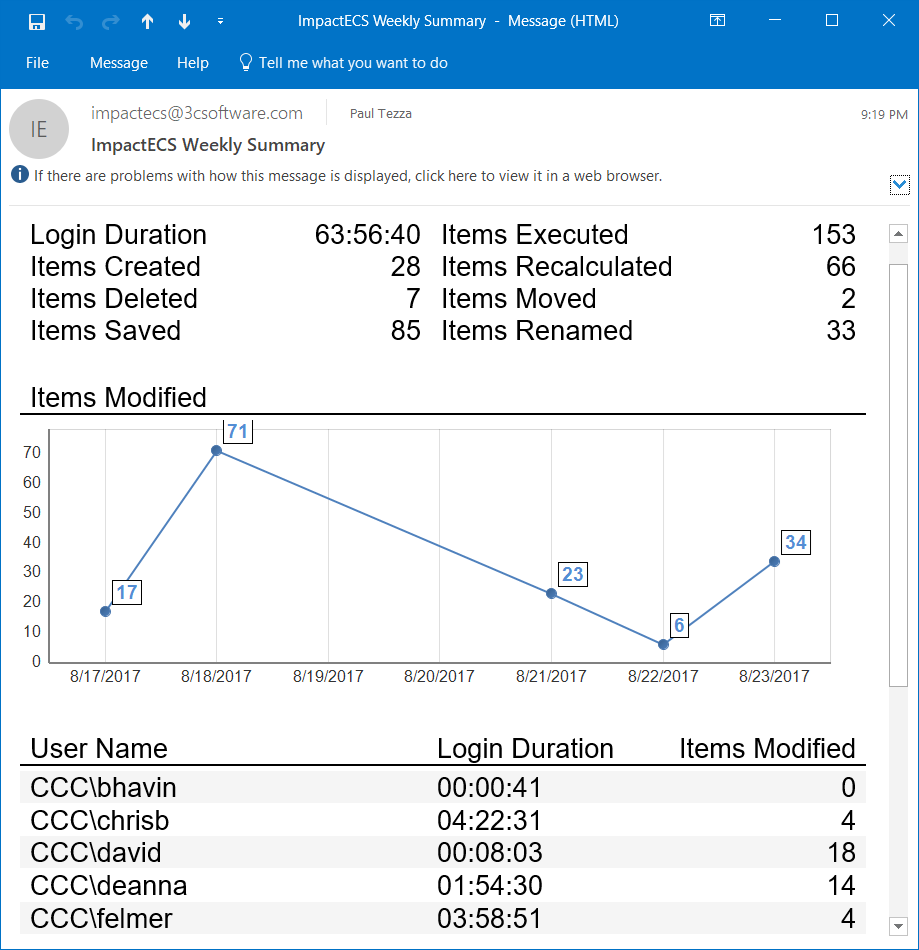Image resolution: width=919 pixels, height=950 pixels.
Task: Go to next item with down arrow
Action: pyautogui.click(x=184, y=22)
